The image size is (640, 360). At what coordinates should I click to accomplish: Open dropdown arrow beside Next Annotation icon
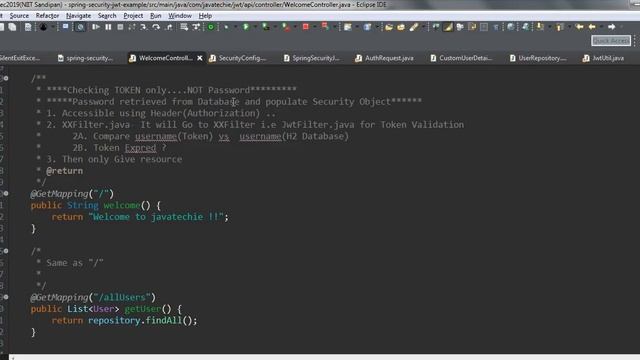(549, 27)
